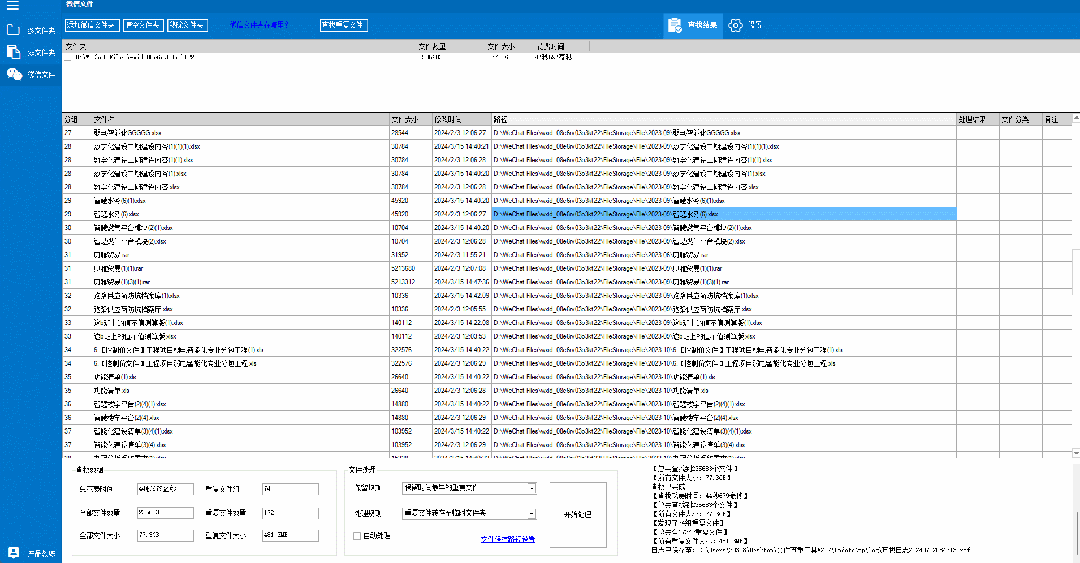
Task: Open the underlined blue path settings link
Action: click(508, 539)
